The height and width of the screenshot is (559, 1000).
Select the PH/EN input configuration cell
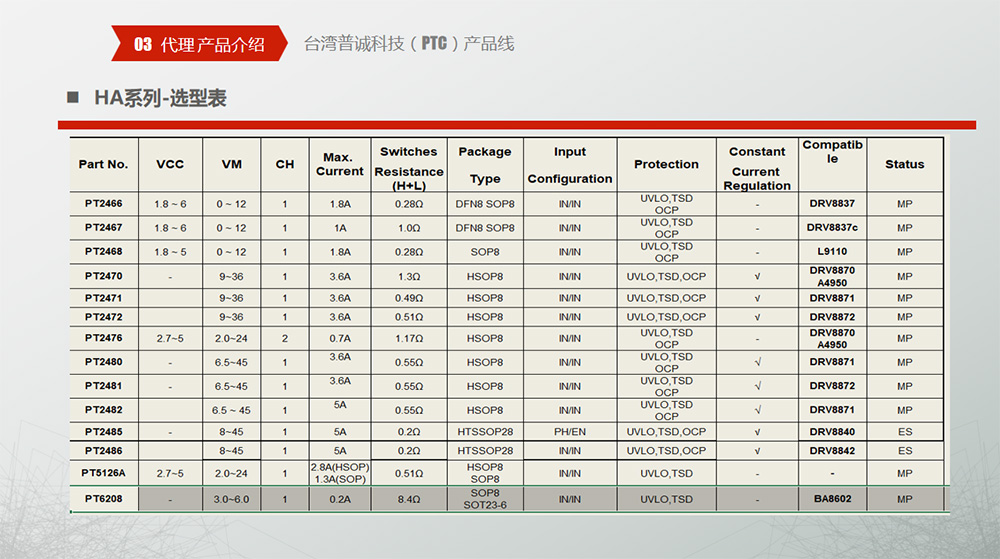click(570, 432)
